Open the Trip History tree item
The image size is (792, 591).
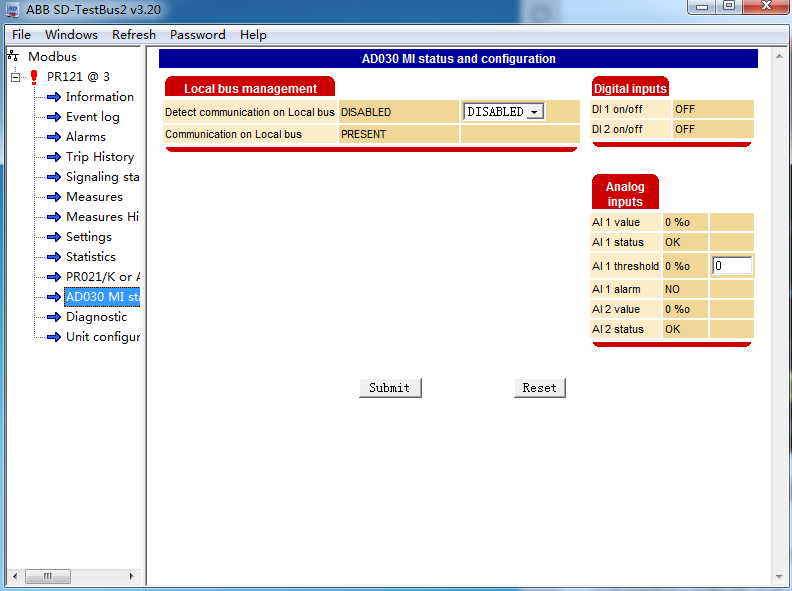click(x=100, y=157)
